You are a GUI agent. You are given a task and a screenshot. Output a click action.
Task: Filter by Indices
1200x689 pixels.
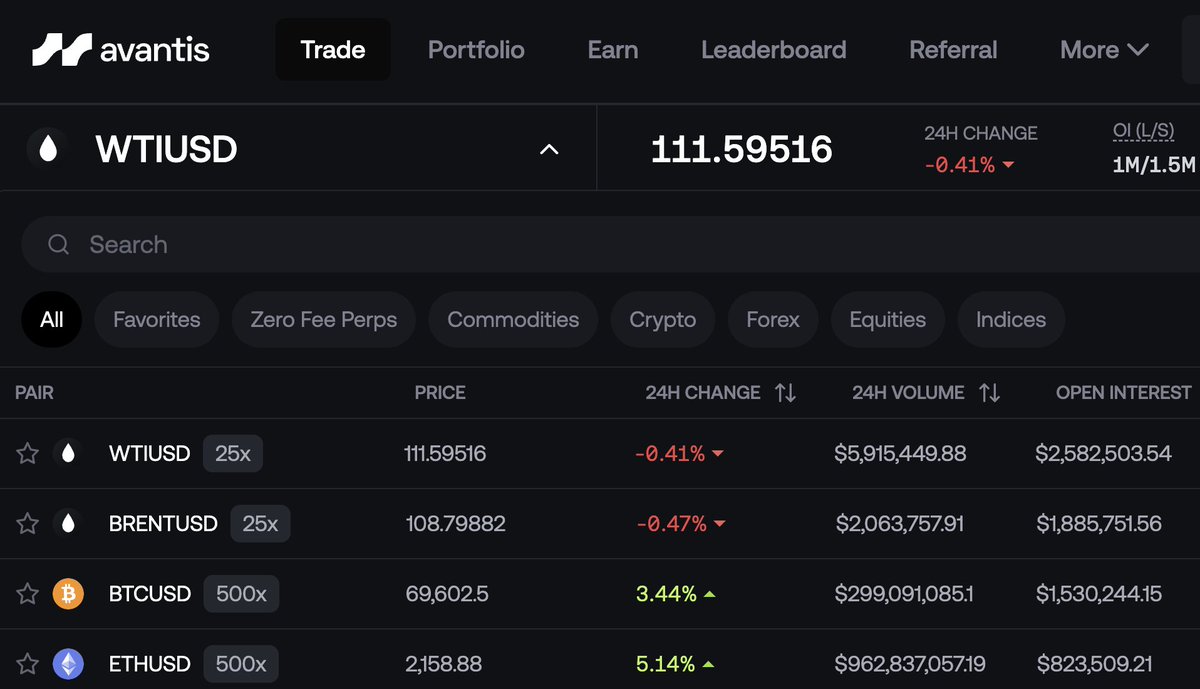1011,320
